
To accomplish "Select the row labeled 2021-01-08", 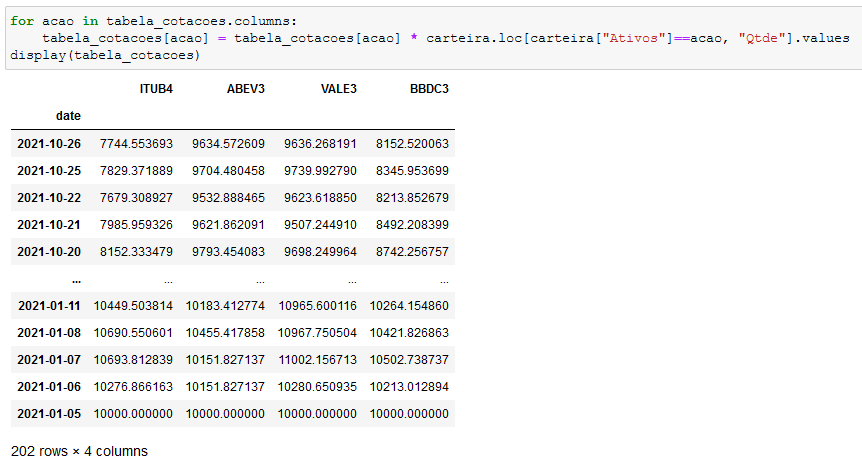I will [x=233, y=333].
